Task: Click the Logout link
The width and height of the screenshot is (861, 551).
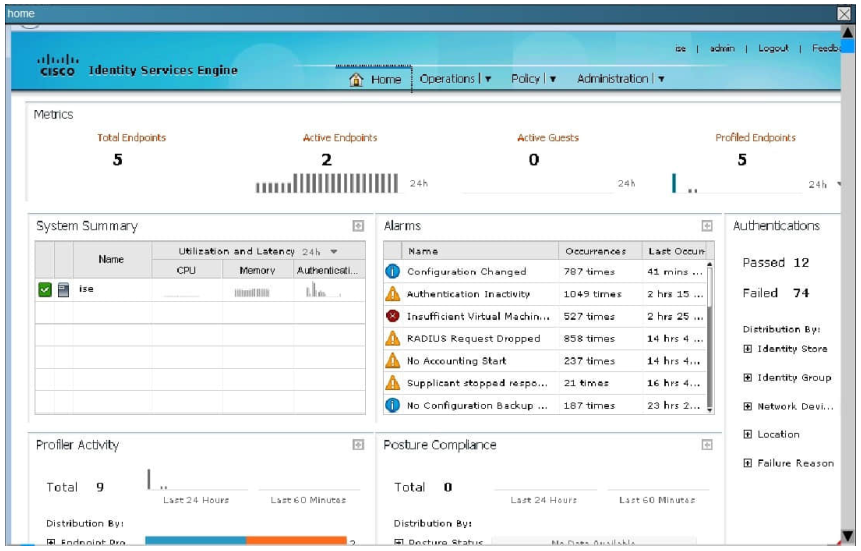Action: pyautogui.click(x=773, y=48)
